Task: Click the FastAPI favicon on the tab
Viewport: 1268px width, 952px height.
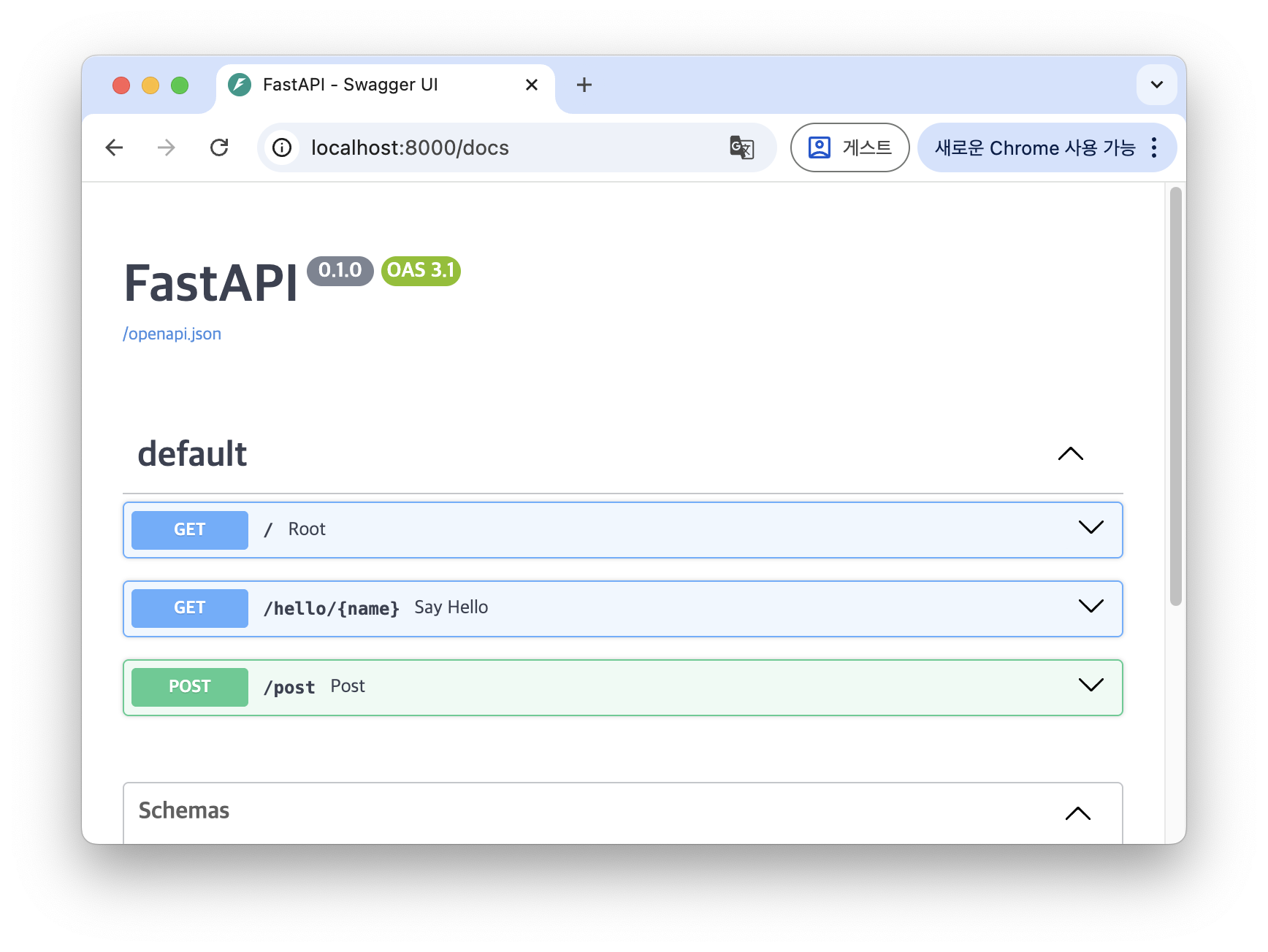Action: (x=240, y=85)
